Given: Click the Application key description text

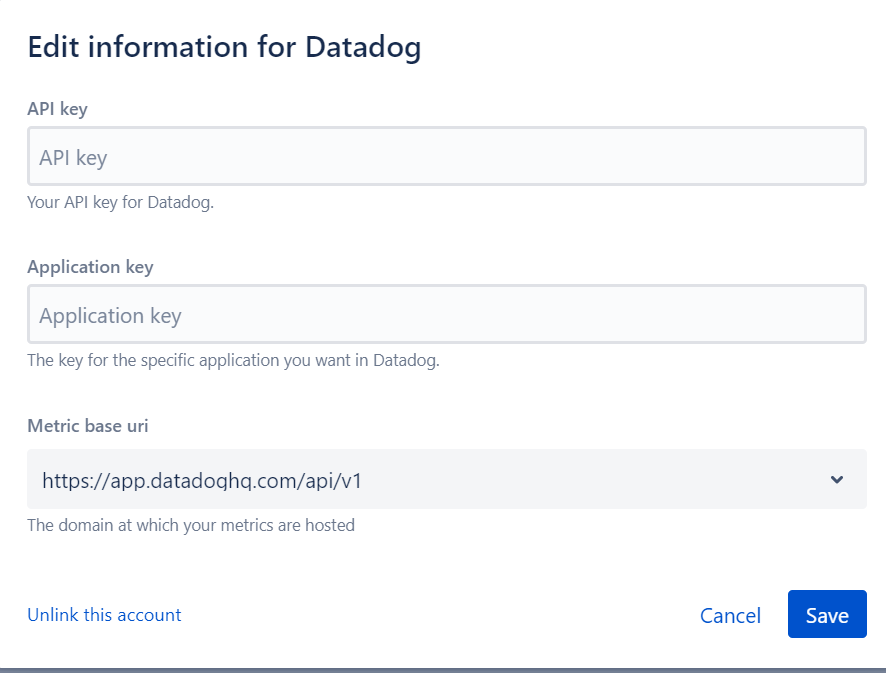Looking at the screenshot, I should pos(233,360).
